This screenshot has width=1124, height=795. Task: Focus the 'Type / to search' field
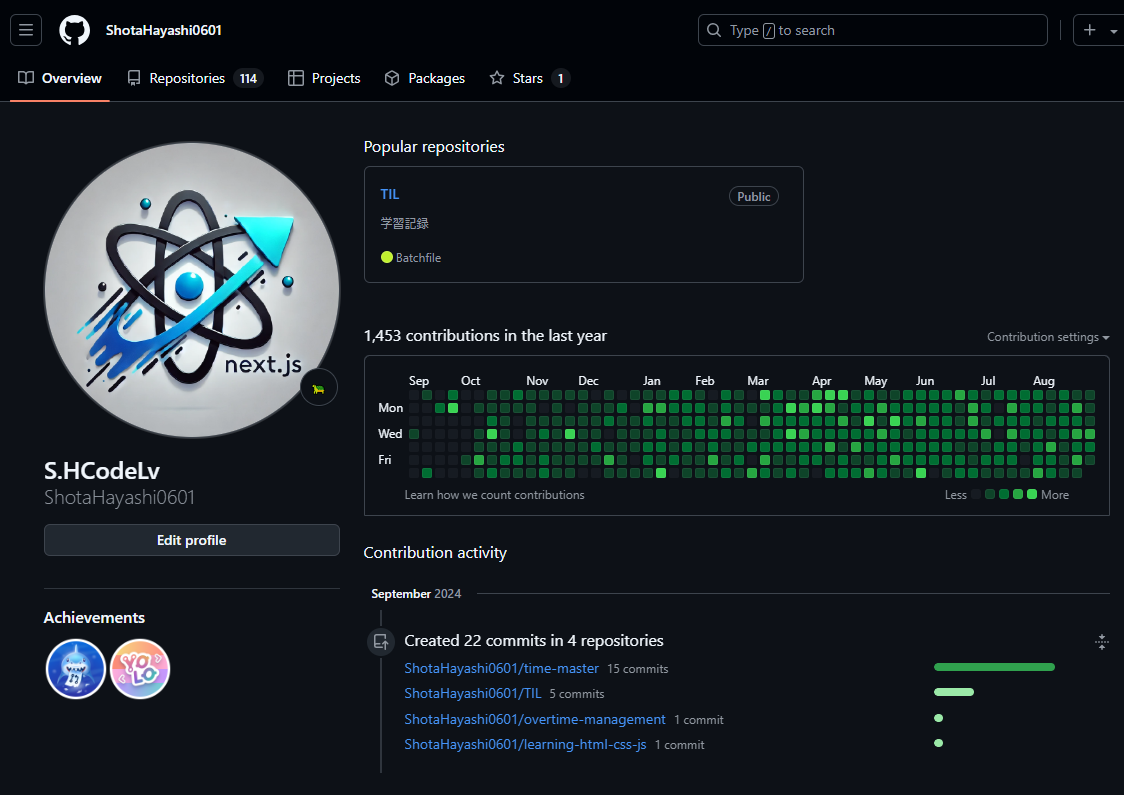(872, 30)
